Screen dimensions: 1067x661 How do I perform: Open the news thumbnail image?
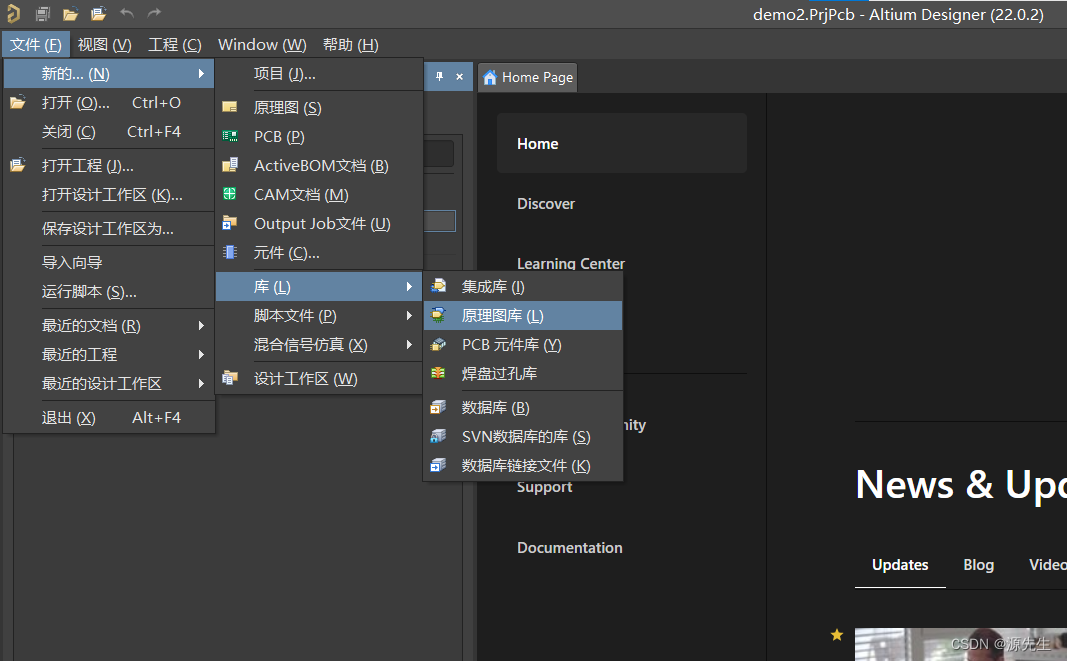[x=961, y=644]
